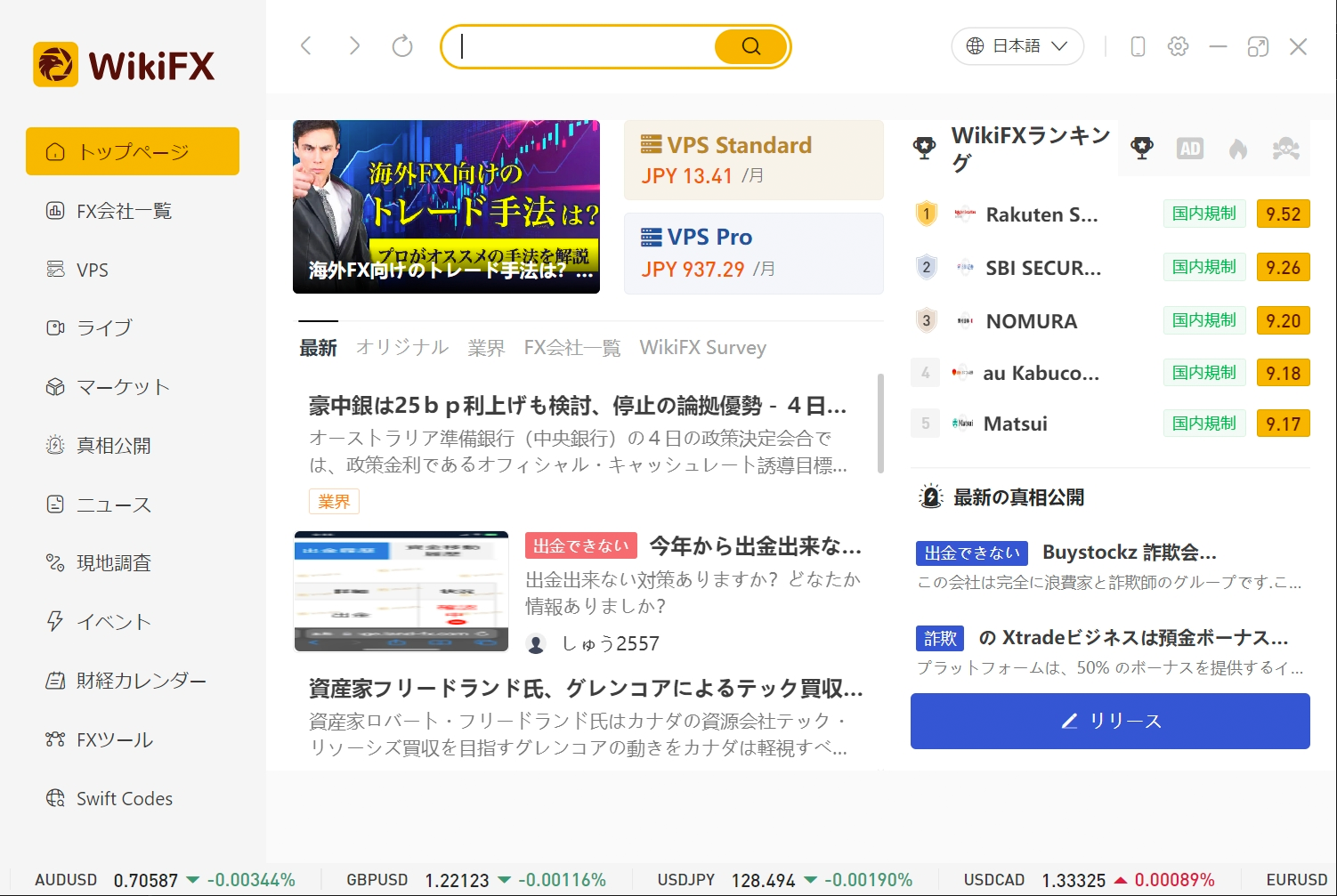Open the 今年から出金出来な... post

tap(756, 545)
